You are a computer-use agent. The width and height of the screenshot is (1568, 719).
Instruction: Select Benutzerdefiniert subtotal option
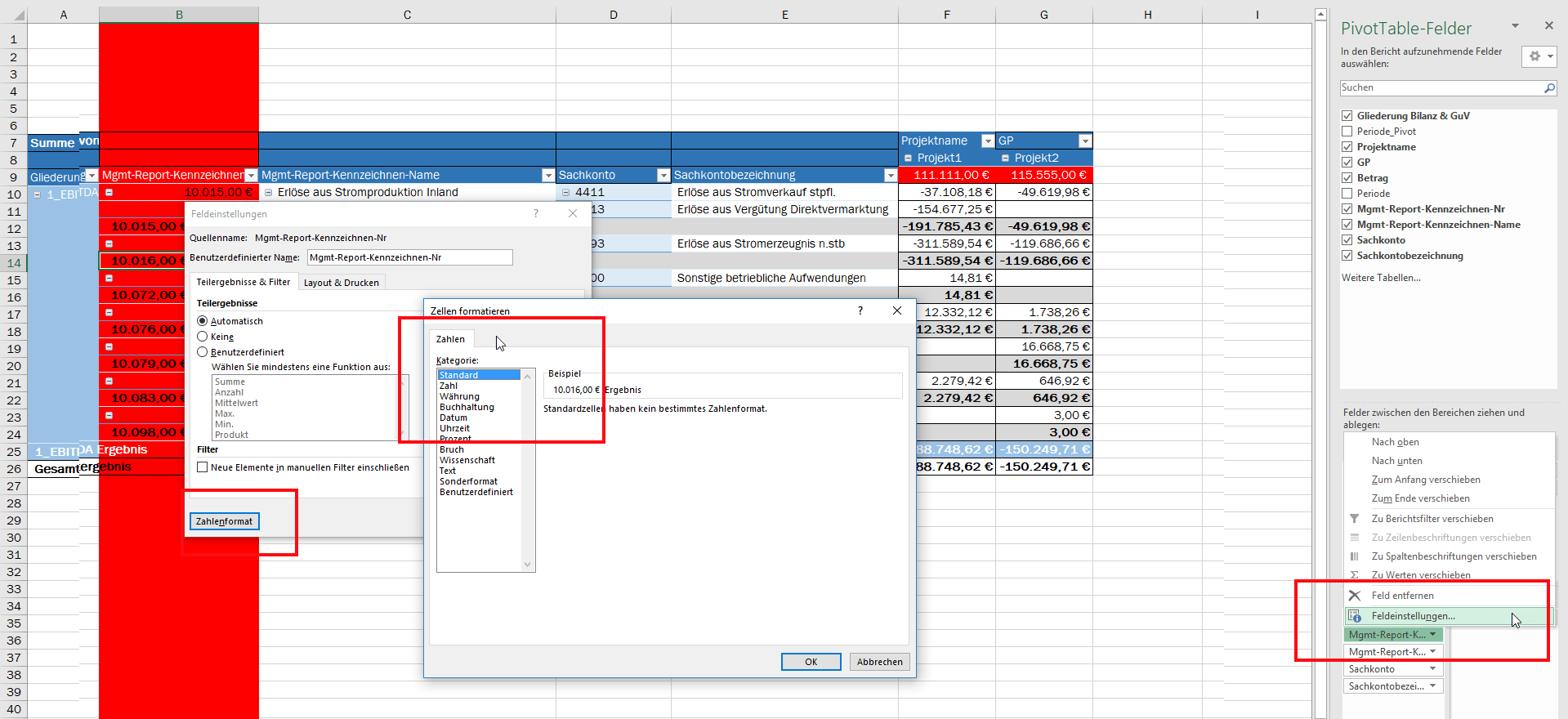click(203, 352)
